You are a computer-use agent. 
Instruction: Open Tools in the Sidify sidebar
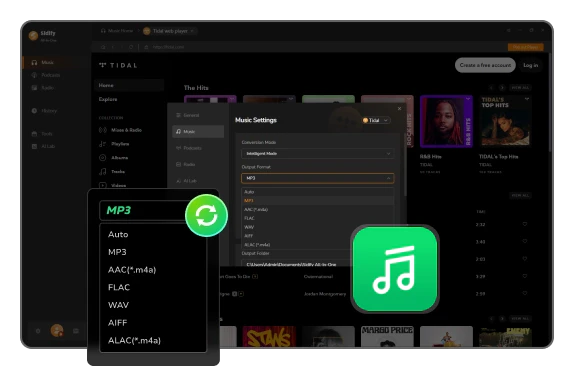pyautogui.click(x=42, y=134)
